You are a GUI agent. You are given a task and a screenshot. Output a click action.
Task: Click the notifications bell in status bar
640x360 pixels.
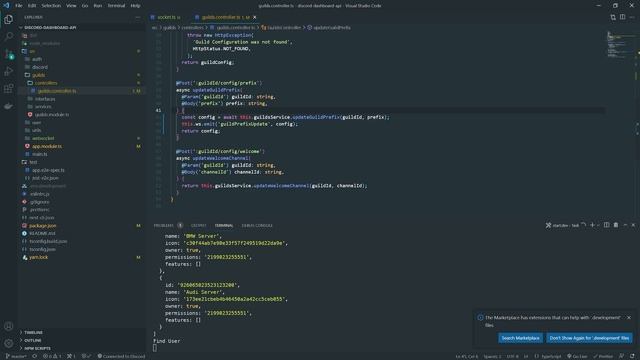[631, 356]
